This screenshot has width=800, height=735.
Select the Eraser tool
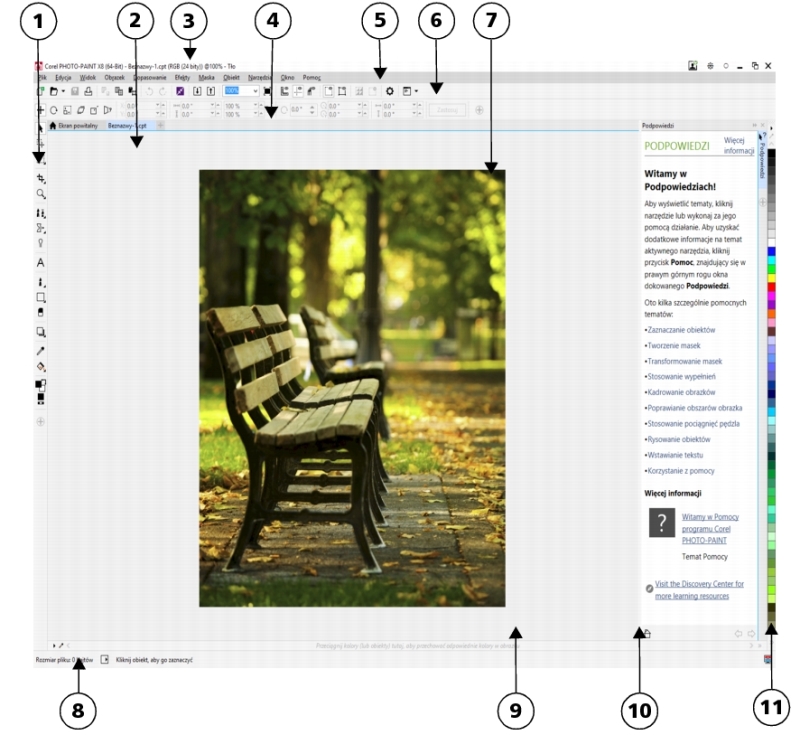point(41,313)
